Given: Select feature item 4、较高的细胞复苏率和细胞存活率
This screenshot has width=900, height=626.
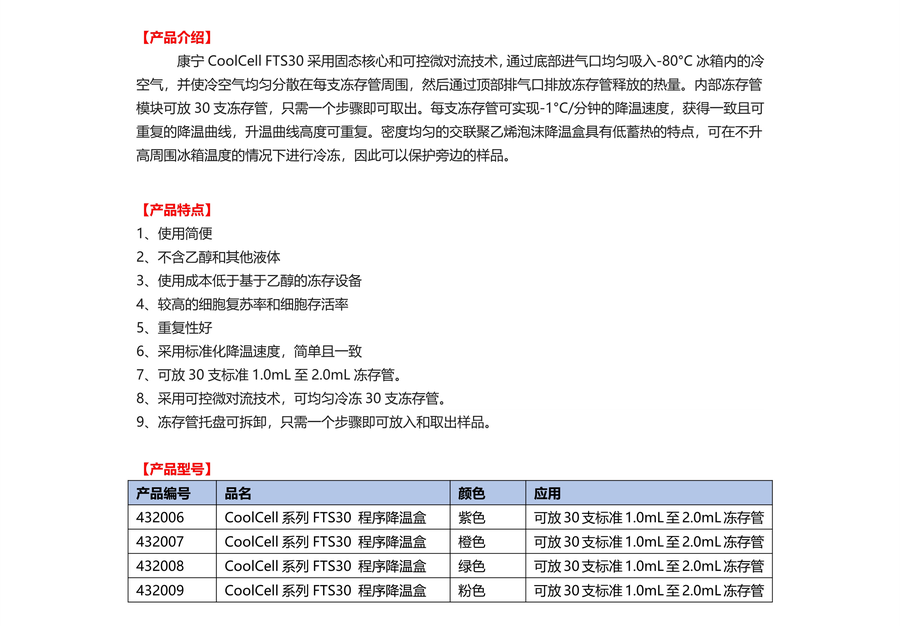Looking at the screenshot, I should [x=242, y=304].
